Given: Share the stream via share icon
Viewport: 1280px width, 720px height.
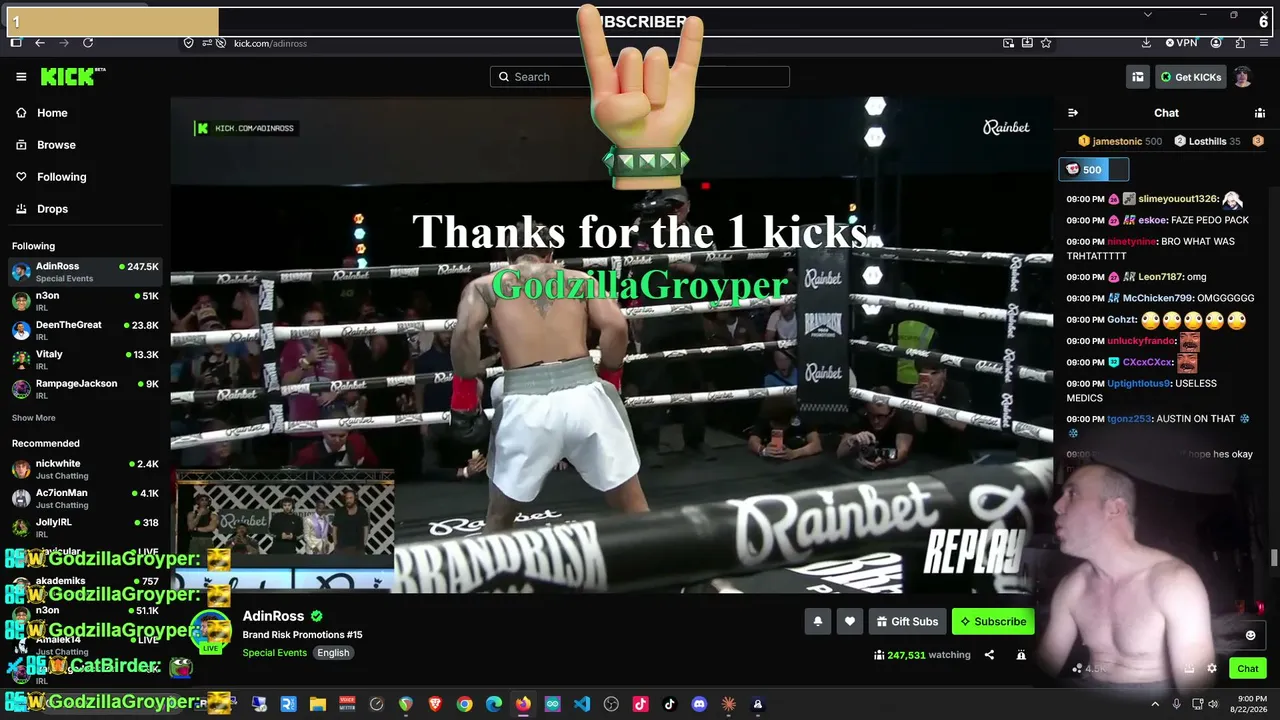Looking at the screenshot, I should pyautogui.click(x=989, y=655).
